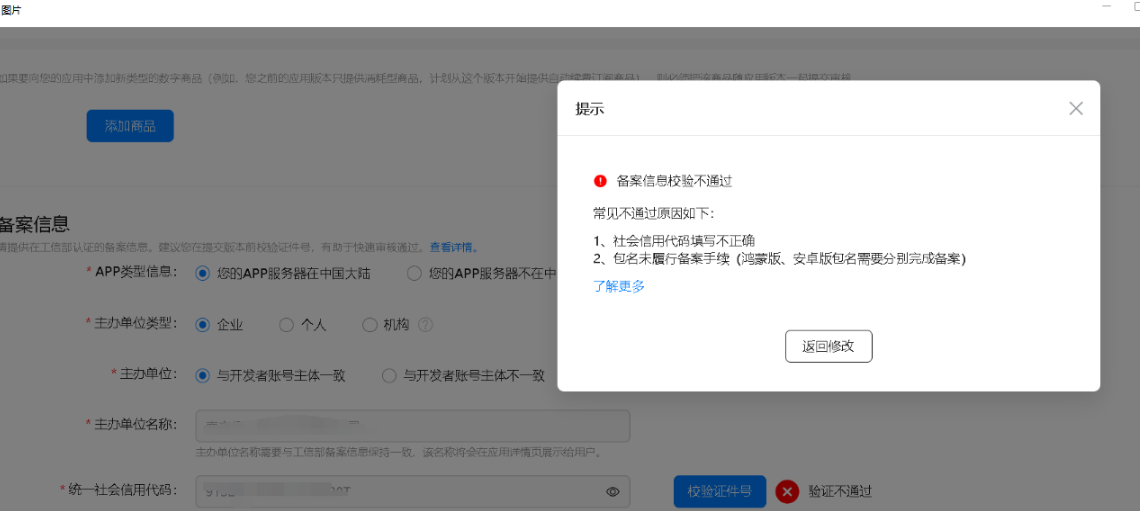Click the 主办单位名称 input field

[x=412, y=426]
